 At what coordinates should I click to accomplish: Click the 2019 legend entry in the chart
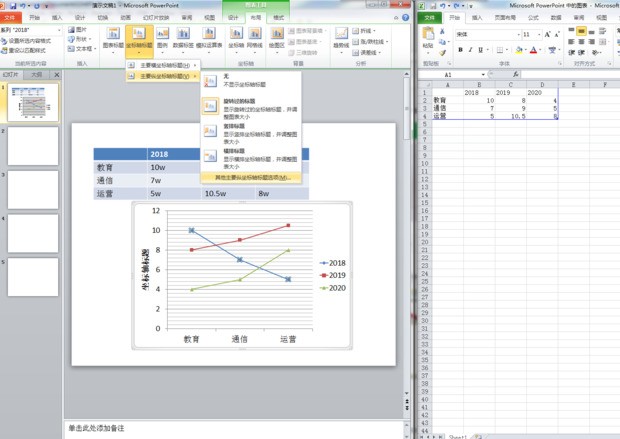click(333, 275)
